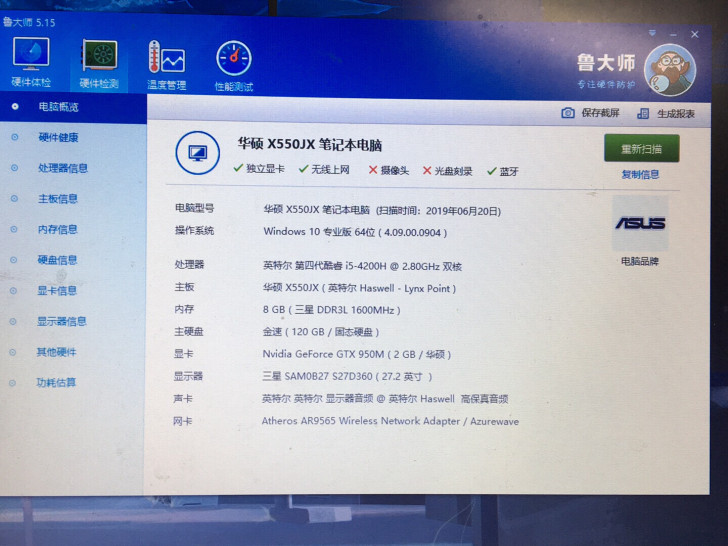The image size is (728, 546).
Task: Click the Nvidia GeForce GTX 950M value
Action: click(x=357, y=354)
